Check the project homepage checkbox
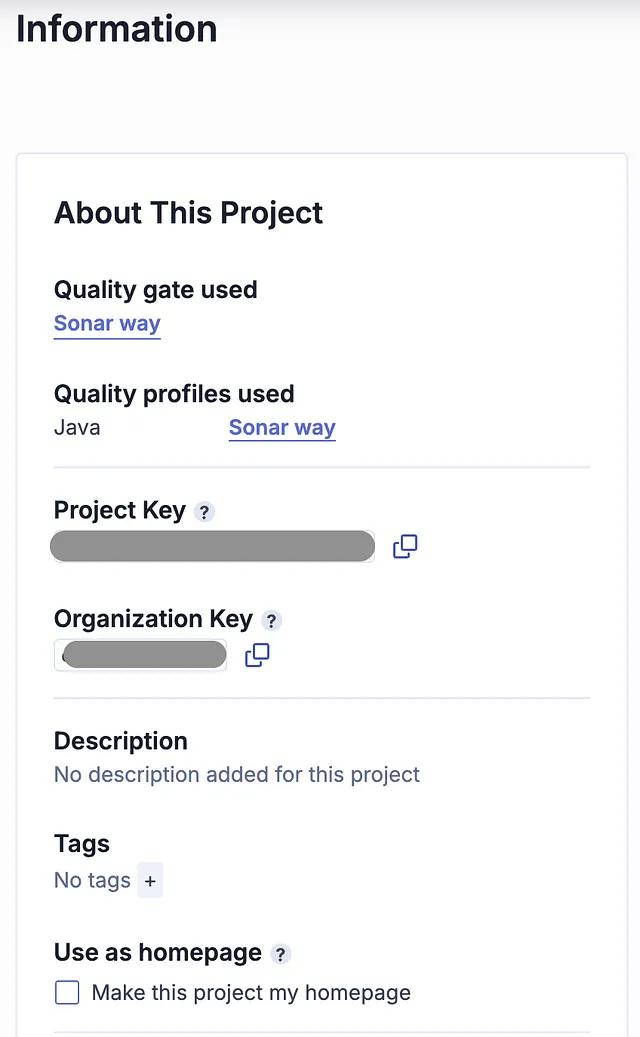Image resolution: width=640 pixels, height=1037 pixels. coord(67,992)
